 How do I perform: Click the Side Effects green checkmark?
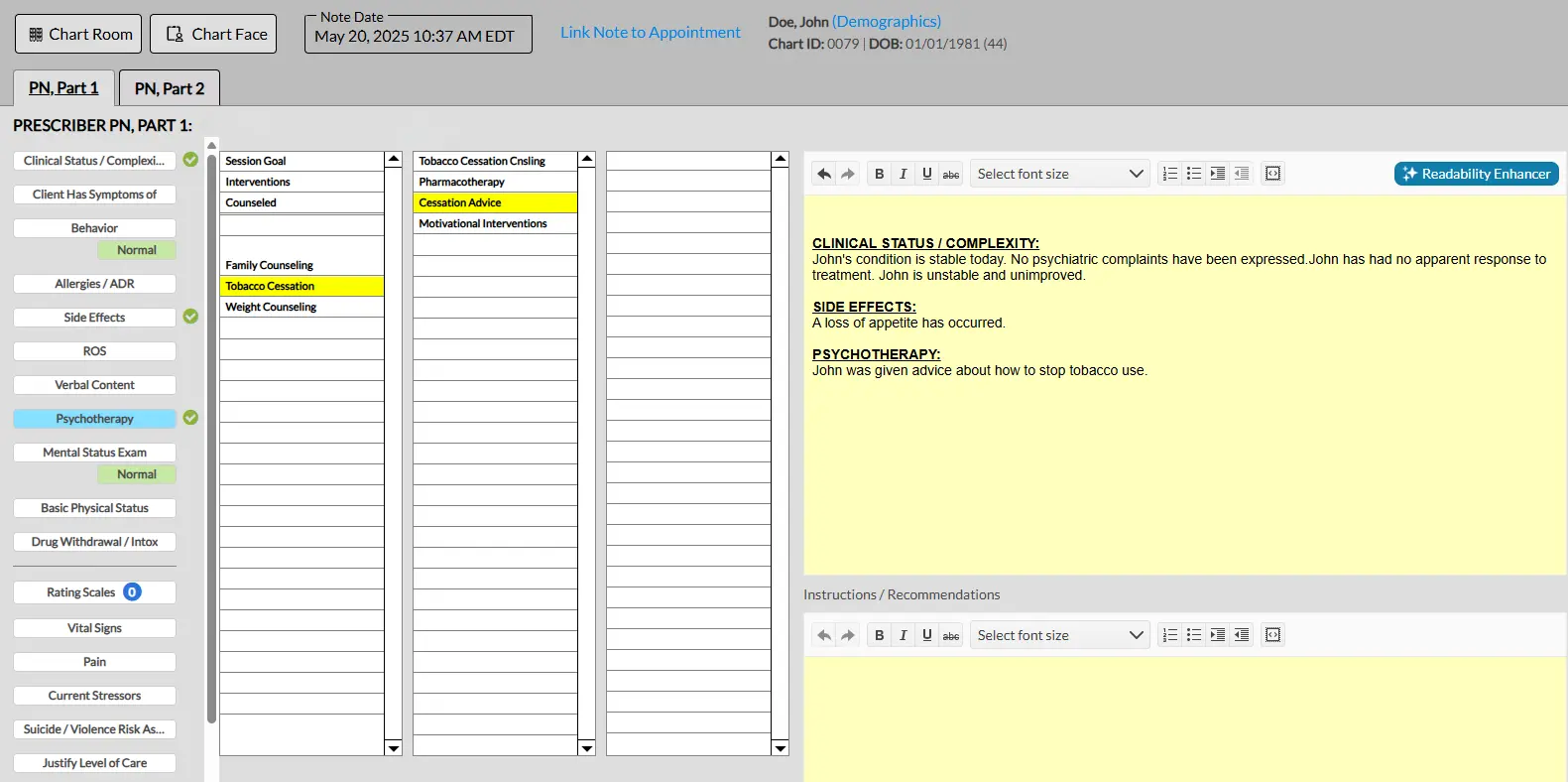pos(190,317)
